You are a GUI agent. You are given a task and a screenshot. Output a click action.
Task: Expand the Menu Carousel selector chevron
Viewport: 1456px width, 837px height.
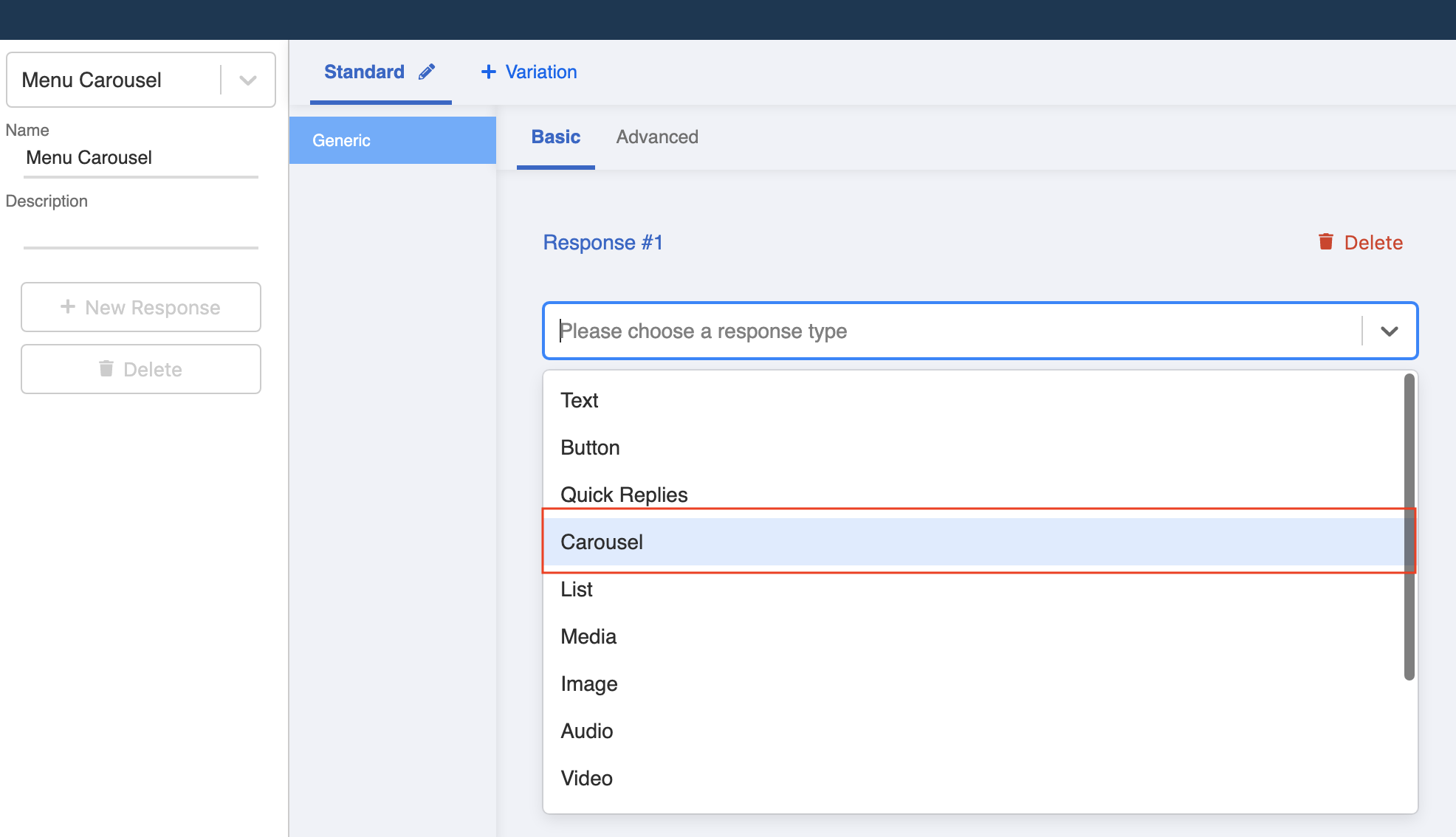point(248,80)
